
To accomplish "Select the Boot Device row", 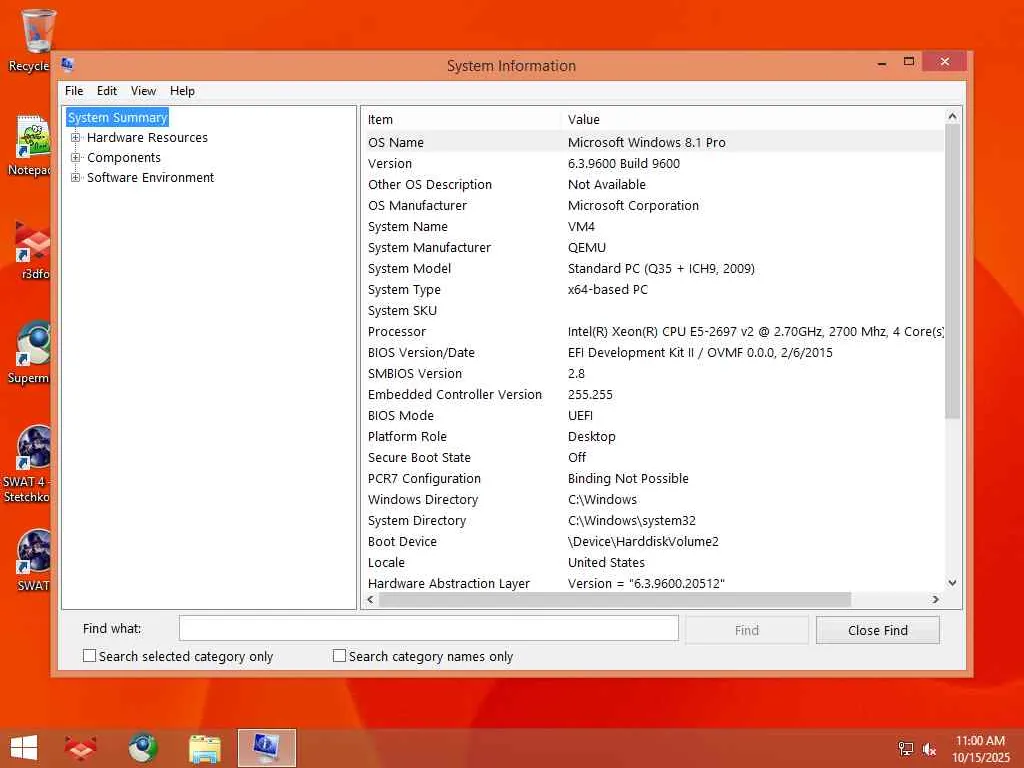I will tap(653, 541).
